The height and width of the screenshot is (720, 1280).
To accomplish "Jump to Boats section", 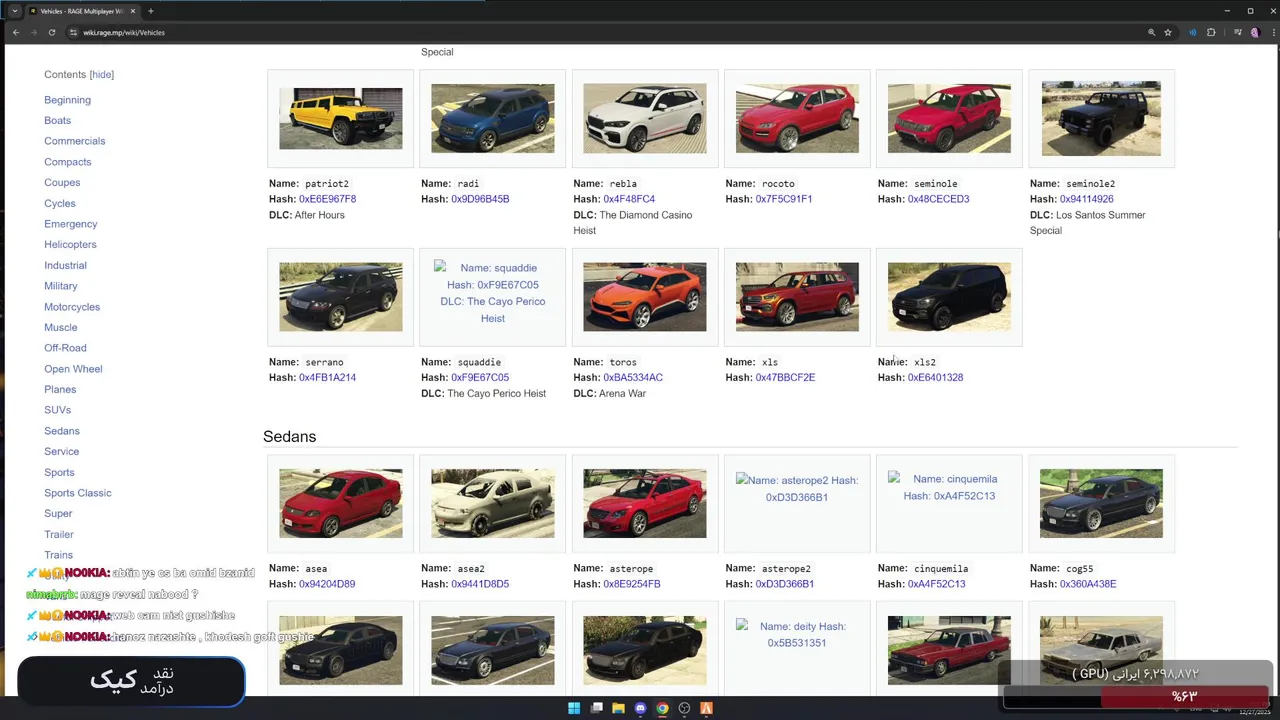I will [x=57, y=120].
